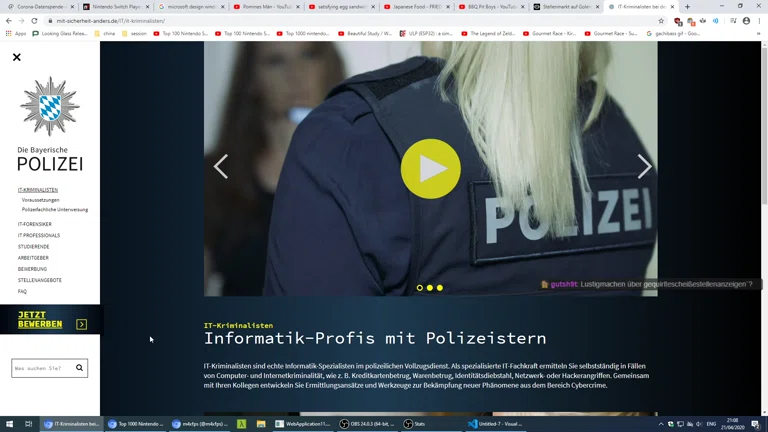The image size is (768, 432).
Task: Bookmark this page with the star icon
Action: click(x=661, y=20)
